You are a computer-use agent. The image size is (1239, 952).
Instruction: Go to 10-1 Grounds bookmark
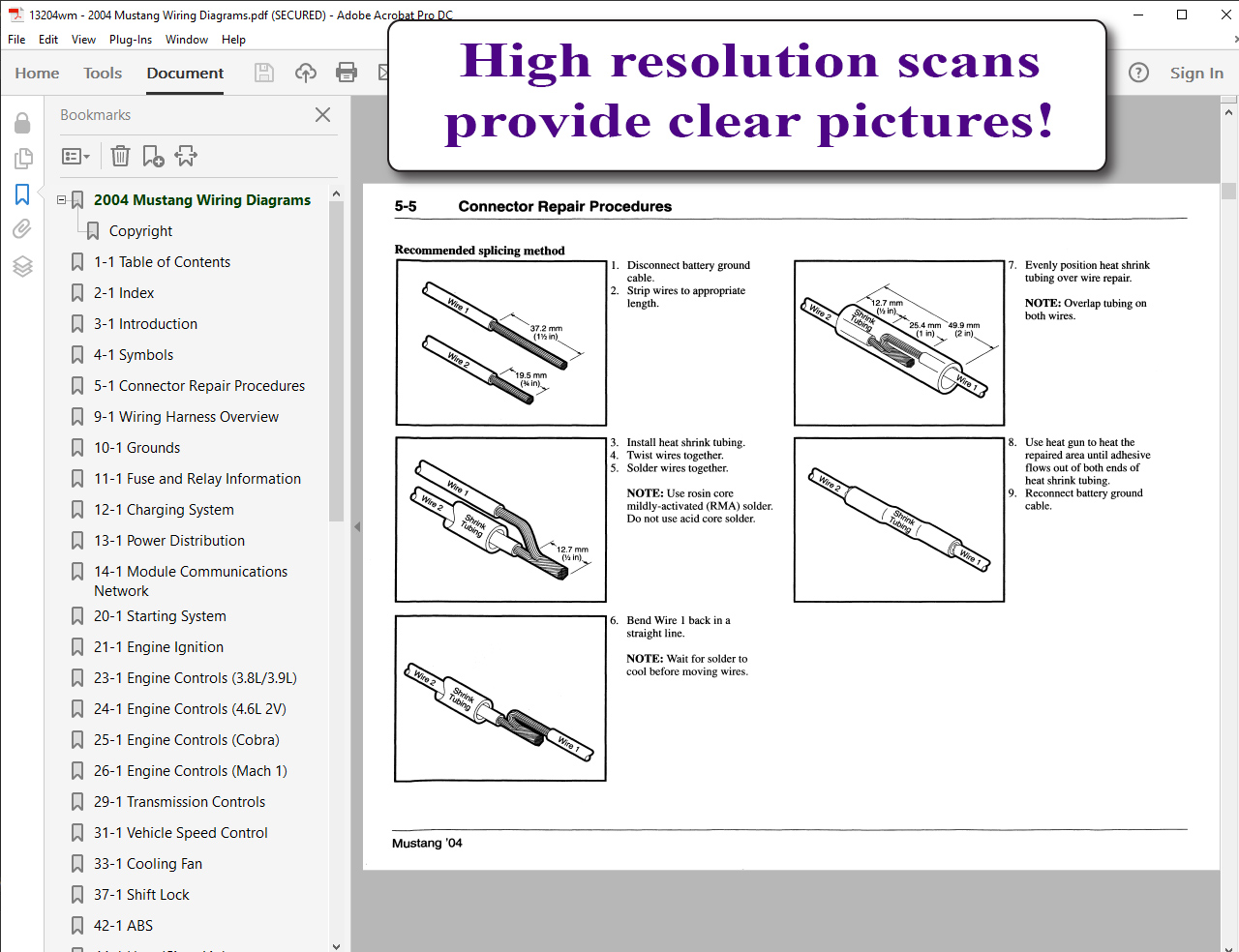coord(136,448)
